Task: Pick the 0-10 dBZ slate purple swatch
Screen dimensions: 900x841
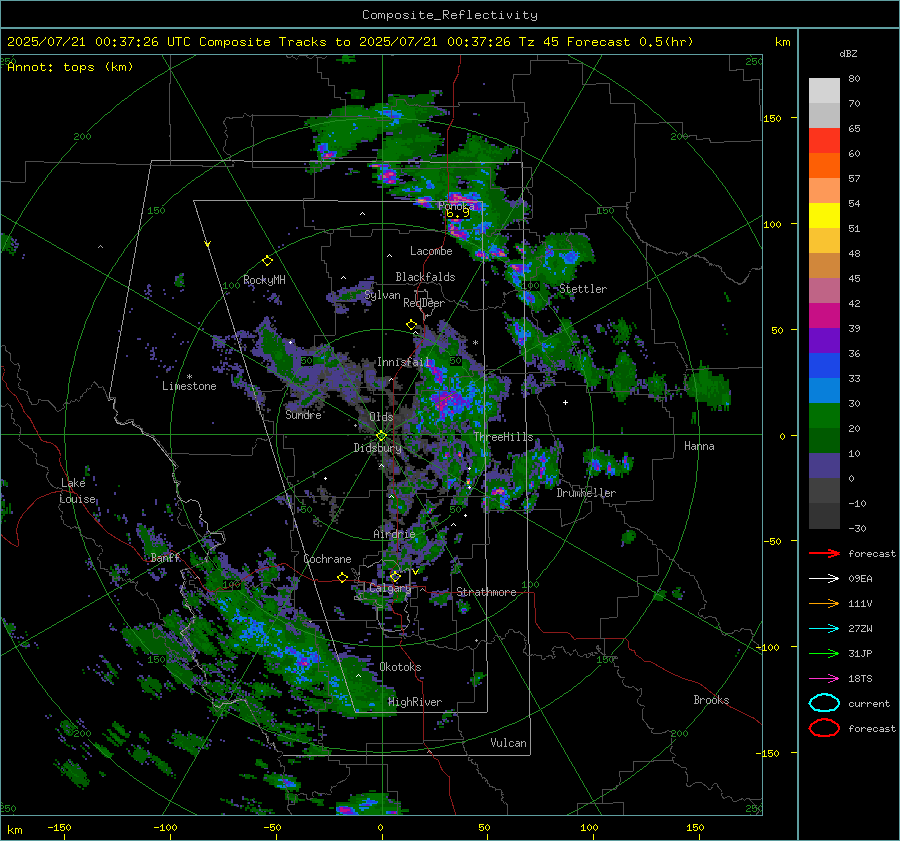Action: [824, 466]
